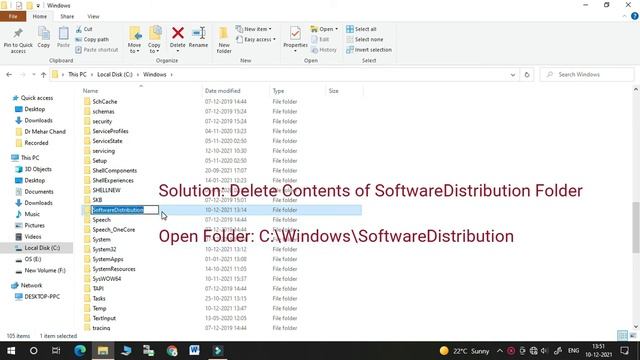Select the SysWOW64 folder
The image size is (640, 360).
pos(107,279)
